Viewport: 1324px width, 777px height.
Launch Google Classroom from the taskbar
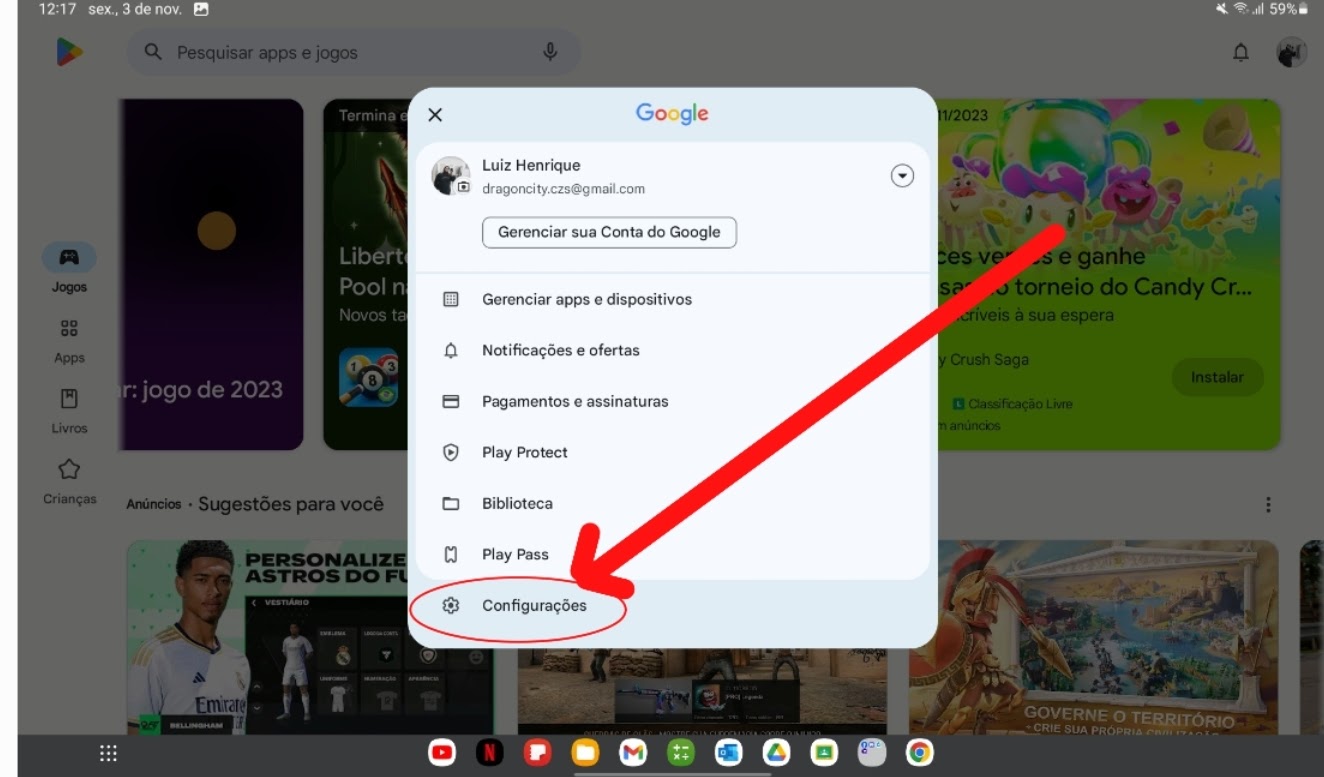coord(824,753)
